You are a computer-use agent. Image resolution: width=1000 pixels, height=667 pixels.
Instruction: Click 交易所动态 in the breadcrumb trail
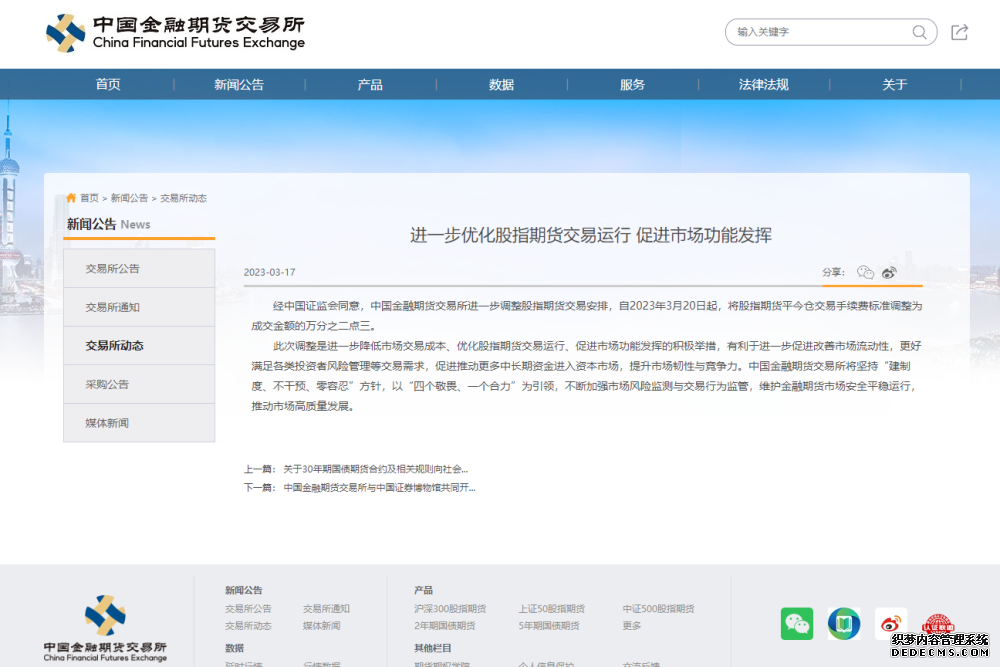point(183,198)
